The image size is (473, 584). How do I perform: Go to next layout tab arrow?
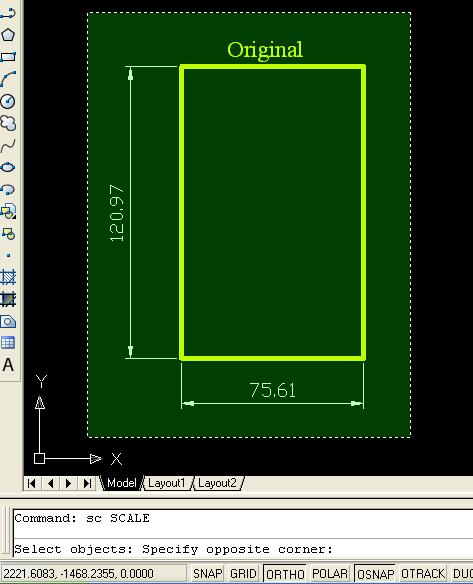tap(68, 483)
